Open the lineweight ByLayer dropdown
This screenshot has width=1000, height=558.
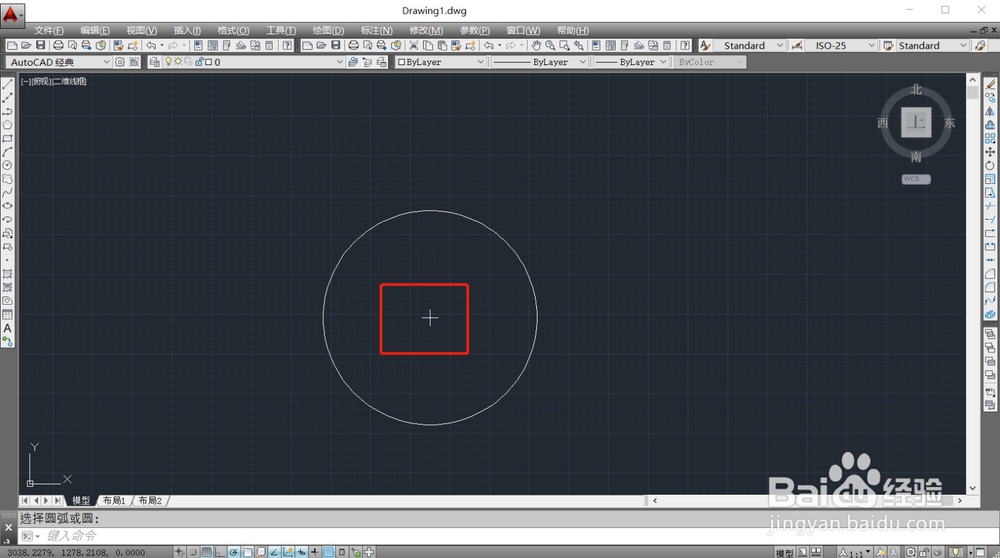coord(663,62)
